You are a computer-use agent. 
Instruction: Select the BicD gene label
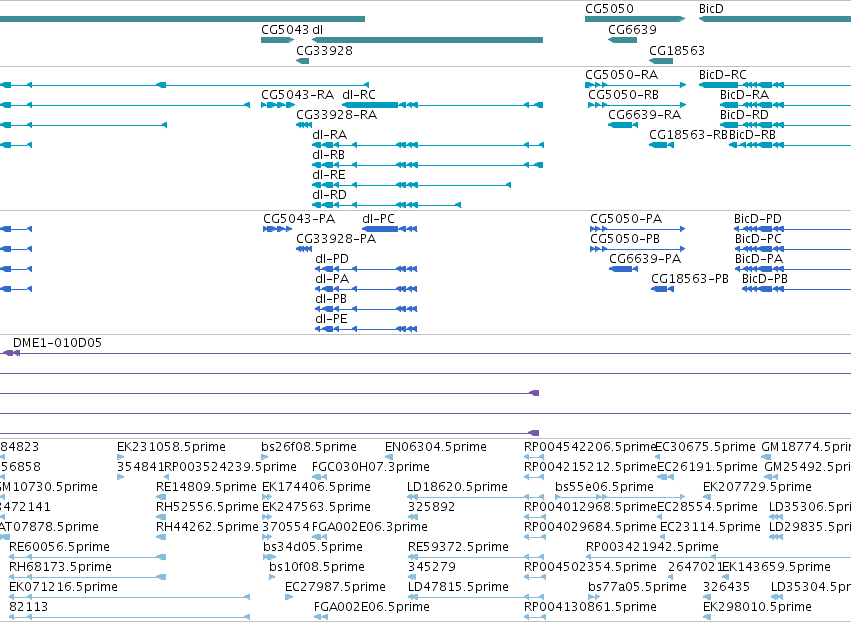pyautogui.click(x=711, y=9)
